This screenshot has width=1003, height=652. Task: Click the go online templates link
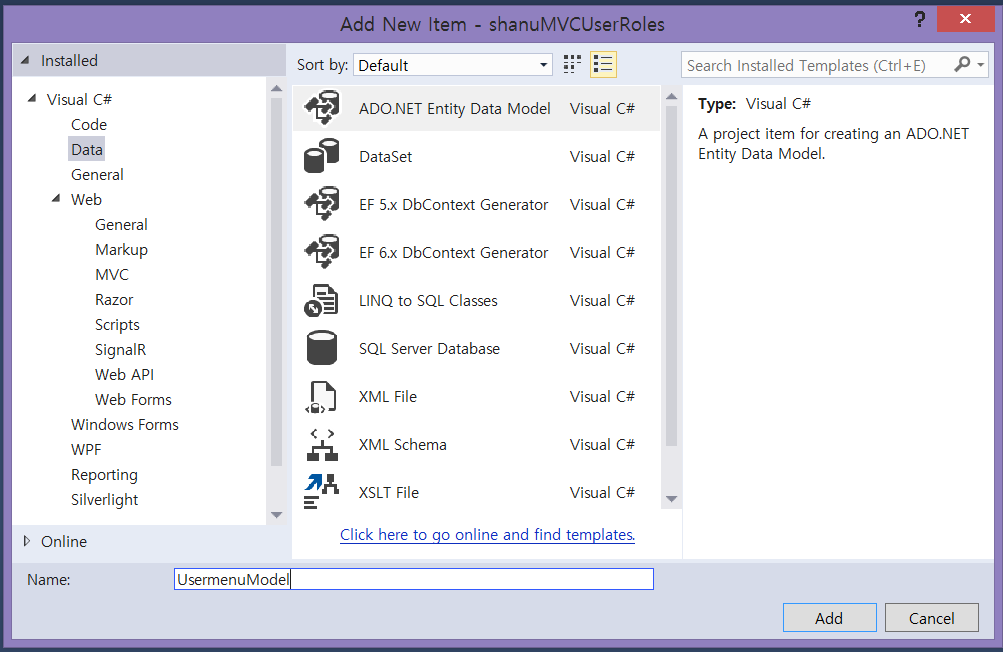(x=487, y=535)
